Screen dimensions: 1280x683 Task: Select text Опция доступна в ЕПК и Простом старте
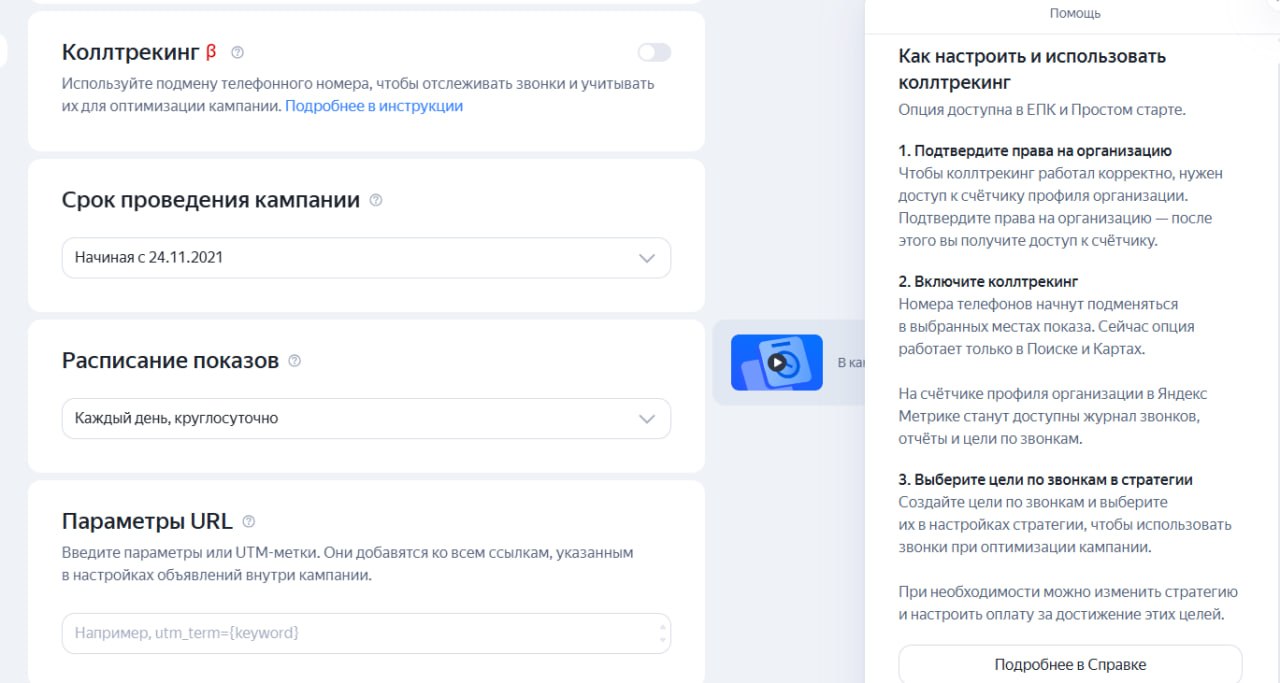coord(1042,110)
